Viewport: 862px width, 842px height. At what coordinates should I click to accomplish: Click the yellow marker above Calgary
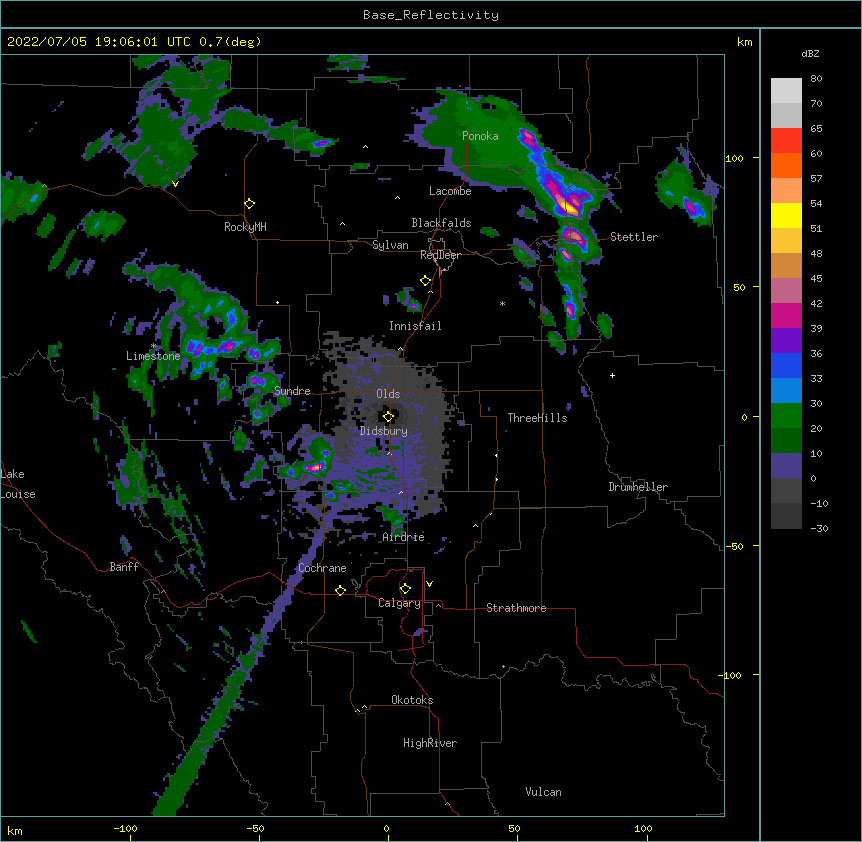pos(405,589)
